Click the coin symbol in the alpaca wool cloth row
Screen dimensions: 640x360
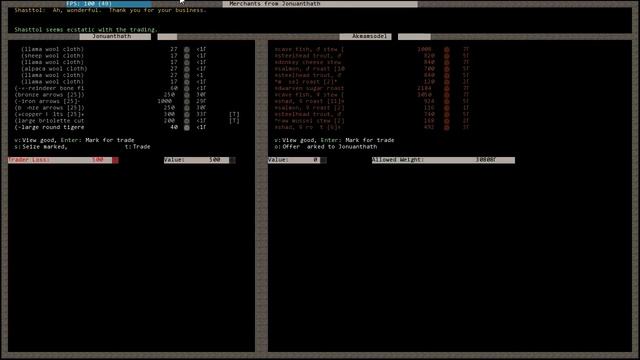(187, 69)
